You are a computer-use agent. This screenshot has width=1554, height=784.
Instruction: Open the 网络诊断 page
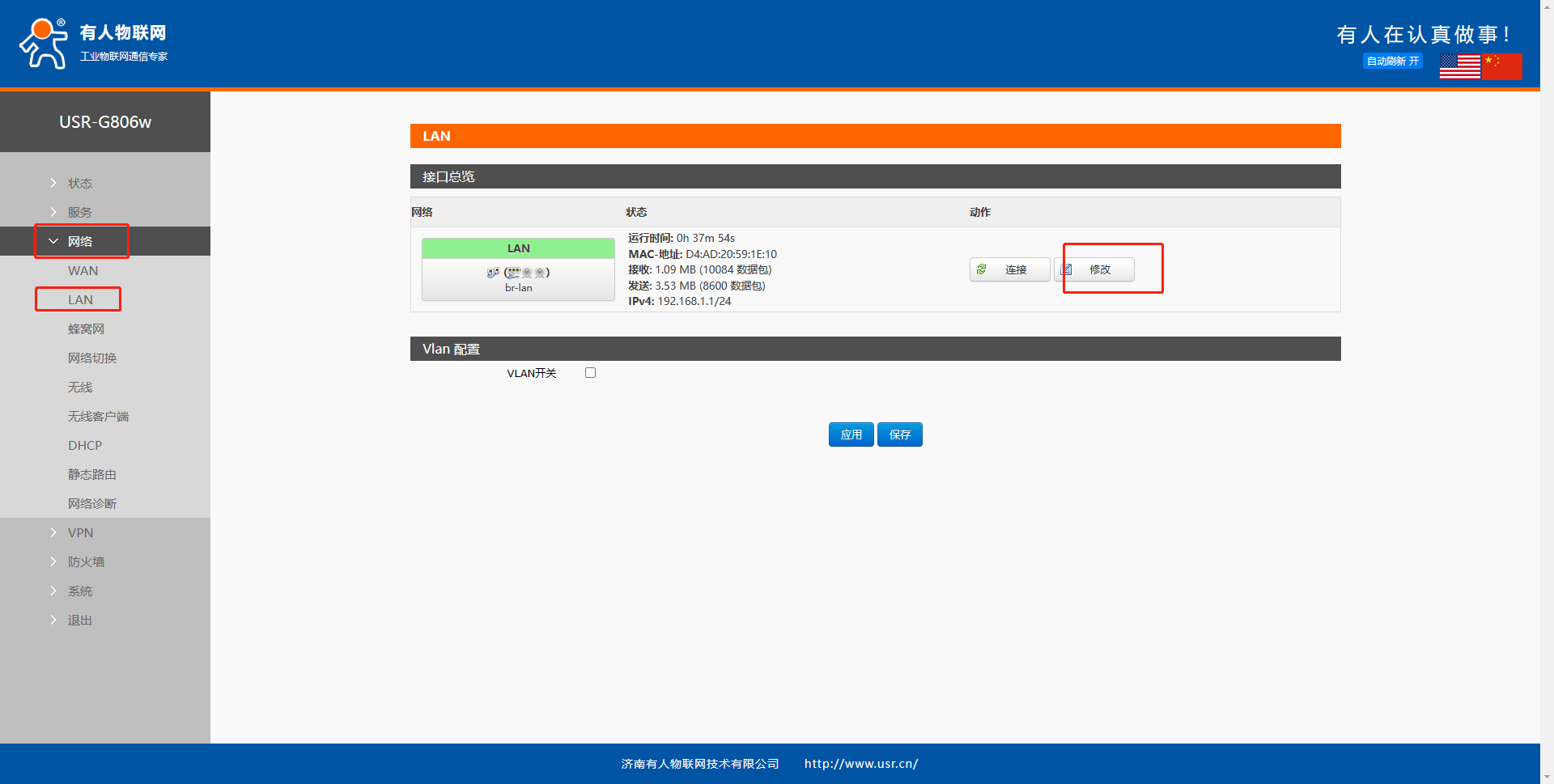[92, 504]
